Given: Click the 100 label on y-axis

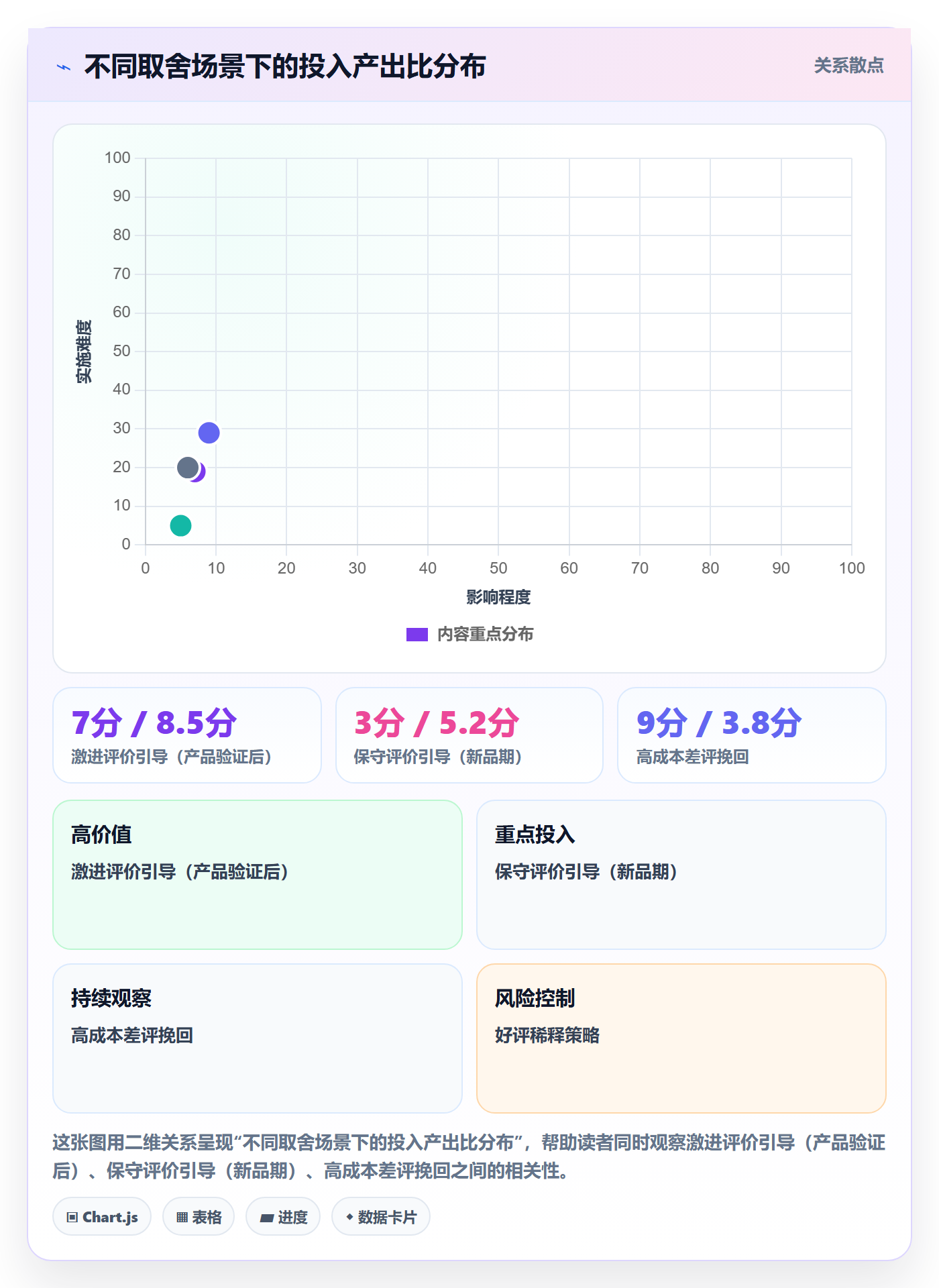Looking at the screenshot, I should [x=117, y=158].
